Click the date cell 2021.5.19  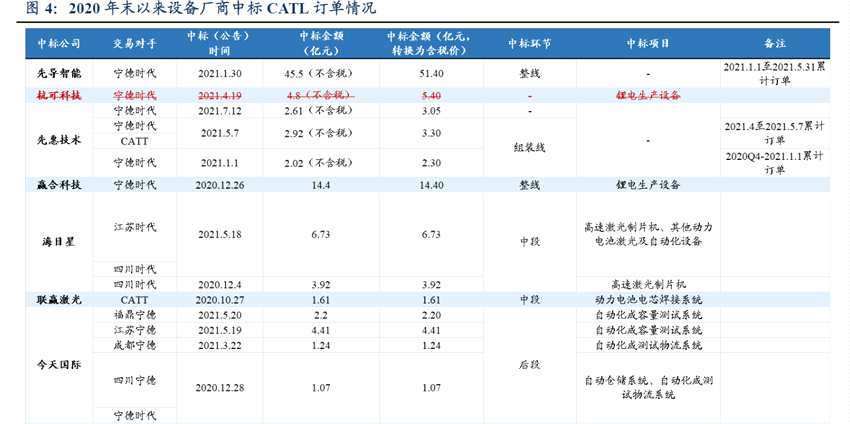220,330
